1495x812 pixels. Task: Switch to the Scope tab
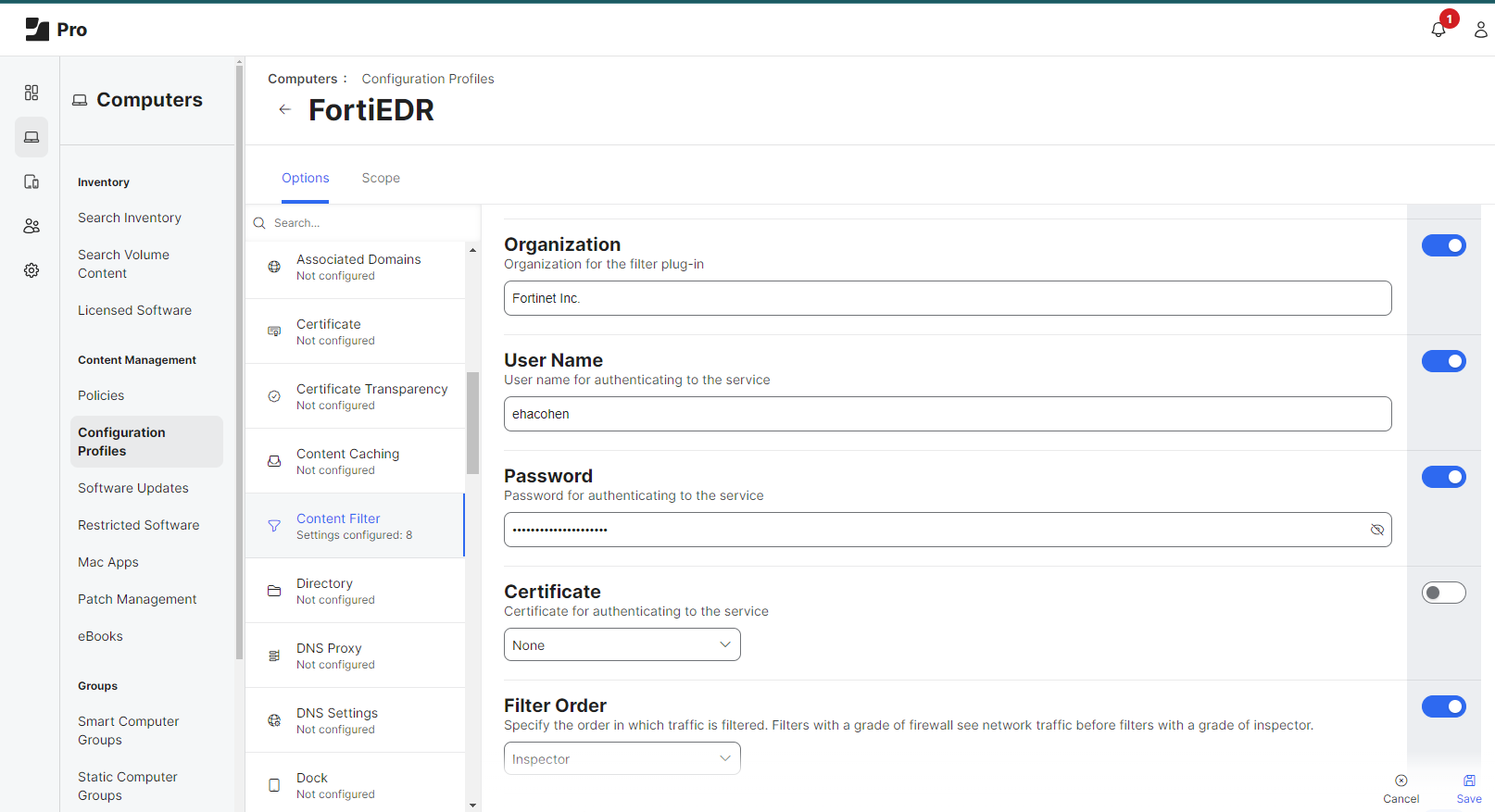tap(381, 178)
